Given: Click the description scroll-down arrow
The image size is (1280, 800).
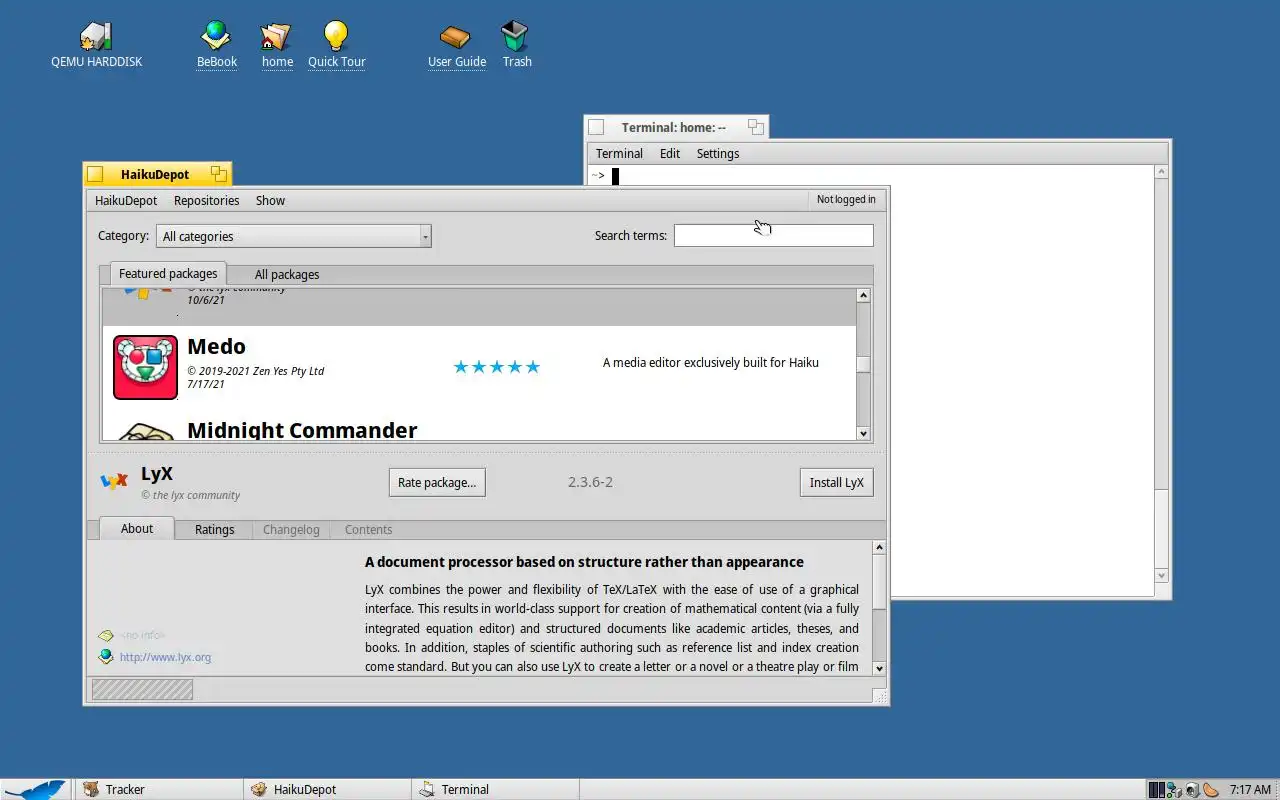Looking at the screenshot, I should 879,668.
